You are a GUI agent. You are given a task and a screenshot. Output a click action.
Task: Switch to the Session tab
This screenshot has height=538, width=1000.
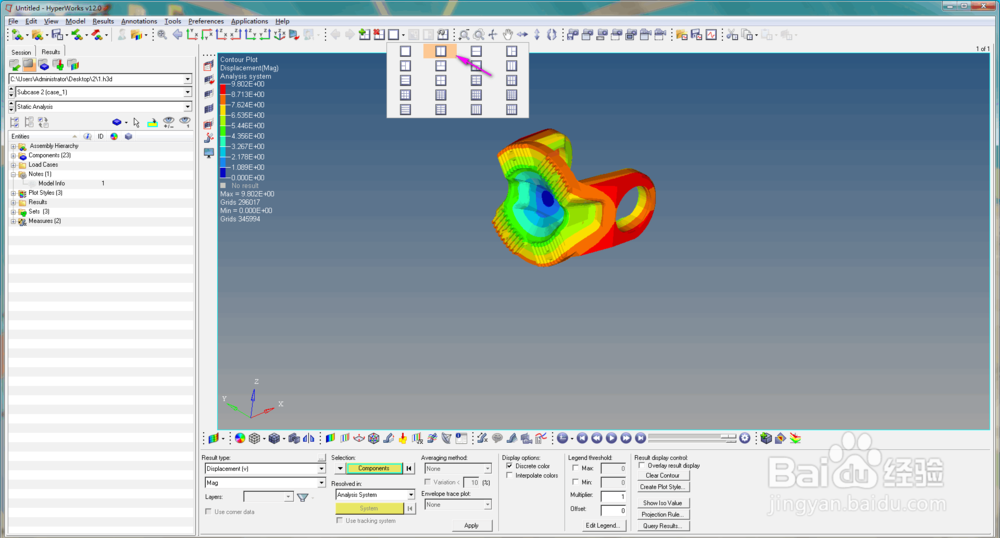(x=21, y=52)
